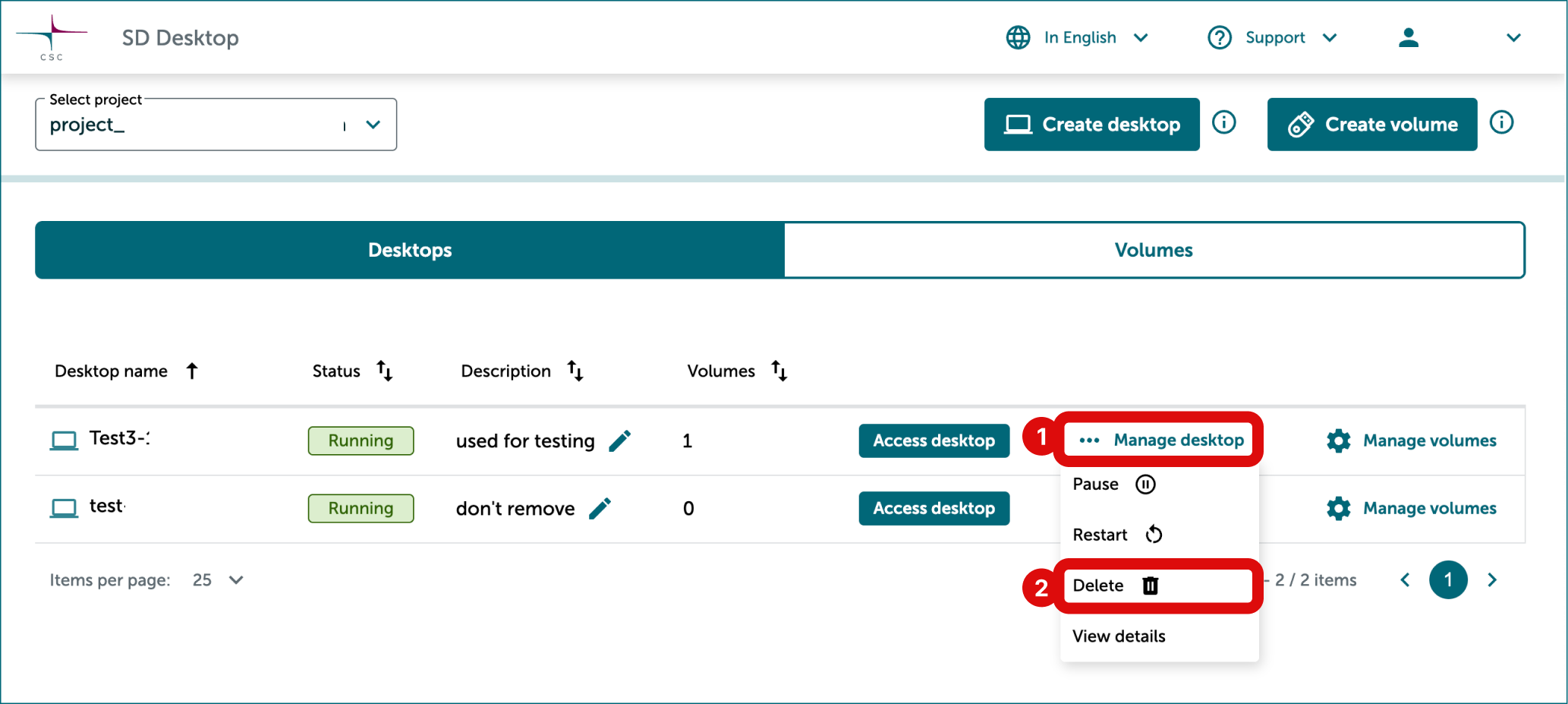Click gear icon for Test3 Manage volumes
The height and width of the screenshot is (704, 1568).
tap(1339, 440)
